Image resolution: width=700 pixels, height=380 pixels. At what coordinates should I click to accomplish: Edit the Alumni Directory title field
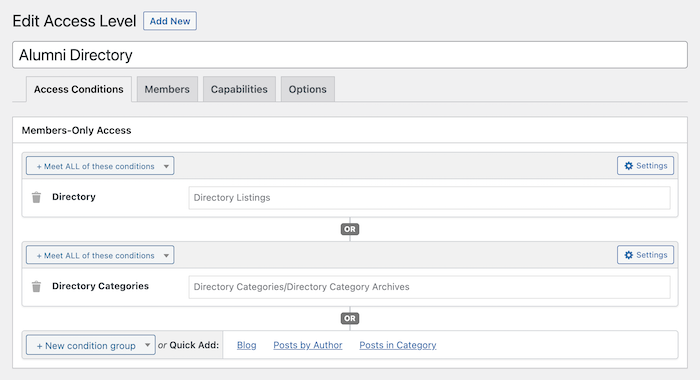pos(350,55)
